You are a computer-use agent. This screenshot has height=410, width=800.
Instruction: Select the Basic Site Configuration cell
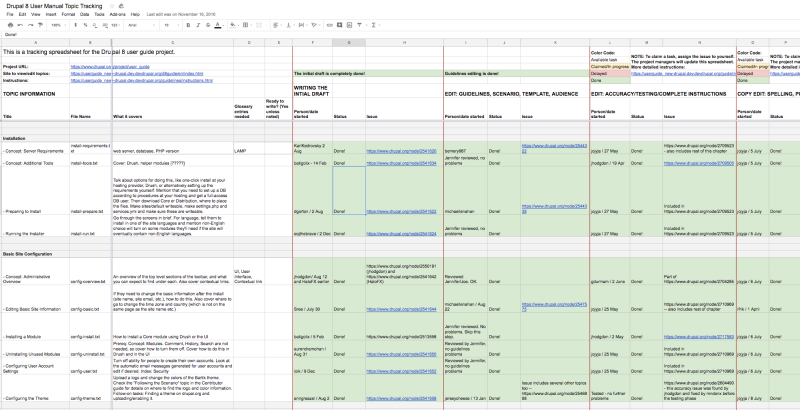[x=35, y=253]
